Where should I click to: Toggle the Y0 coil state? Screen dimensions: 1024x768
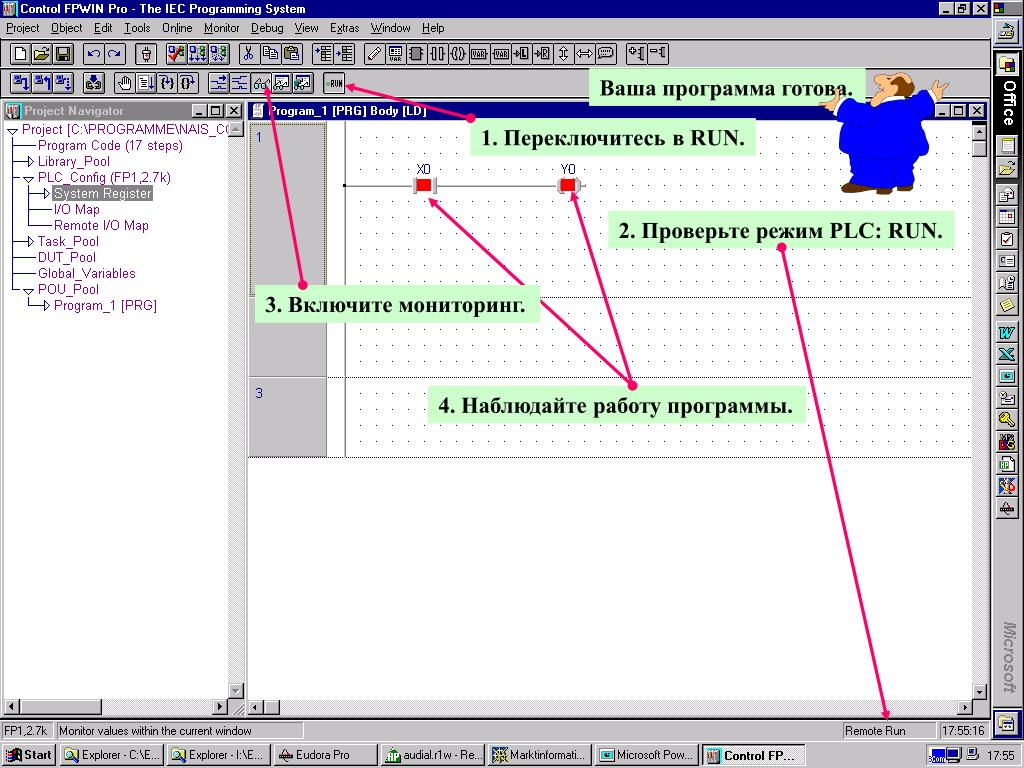coord(568,185)
